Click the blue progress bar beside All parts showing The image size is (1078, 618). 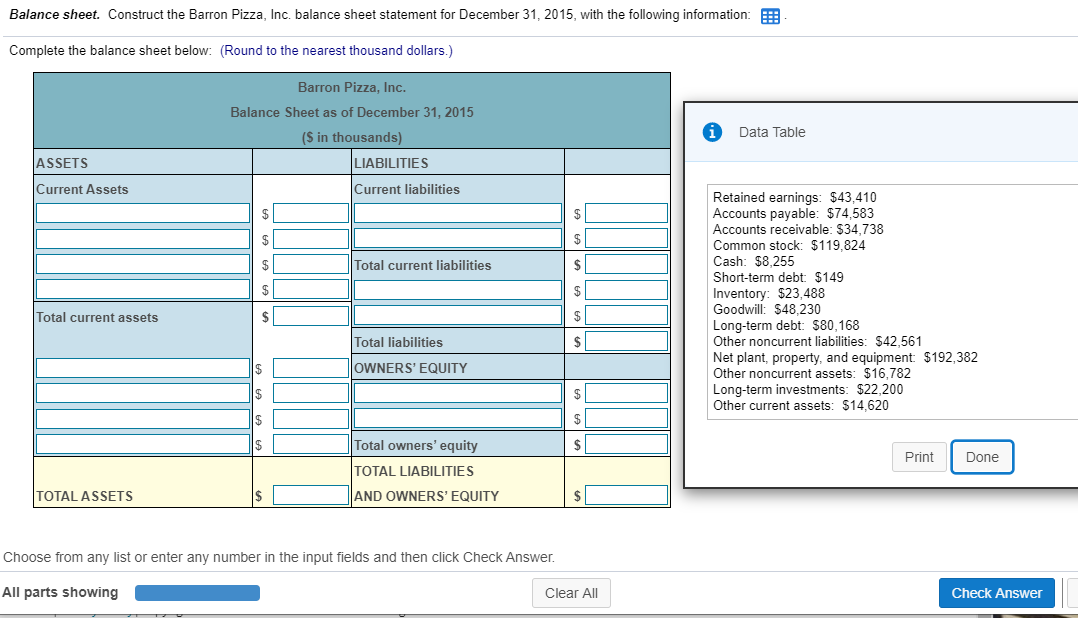click(197, 592)
